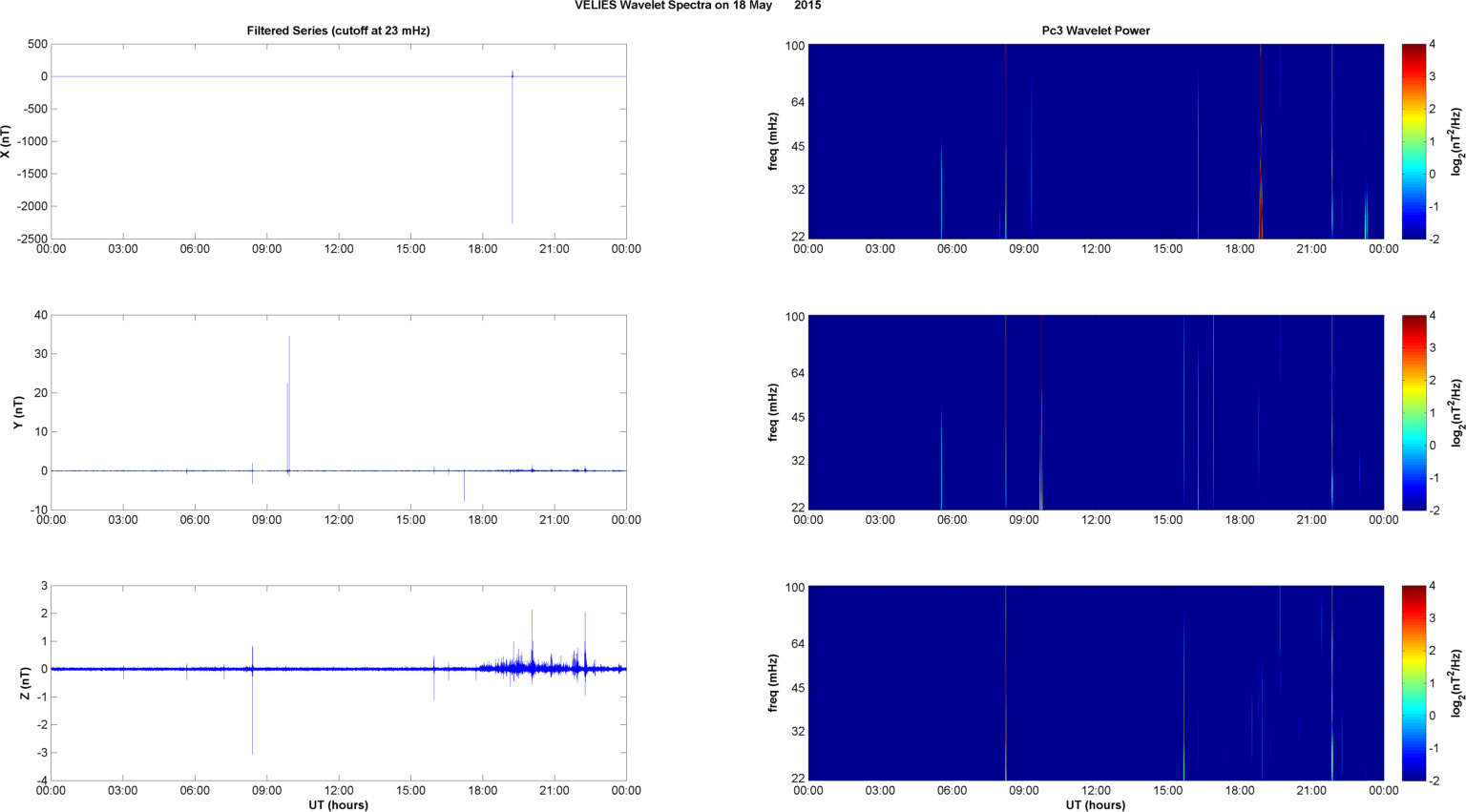Click 'UT (hours)' label under the Z series plot
The height and width of the screenshot is (812, 1466).
coord(339,804)
